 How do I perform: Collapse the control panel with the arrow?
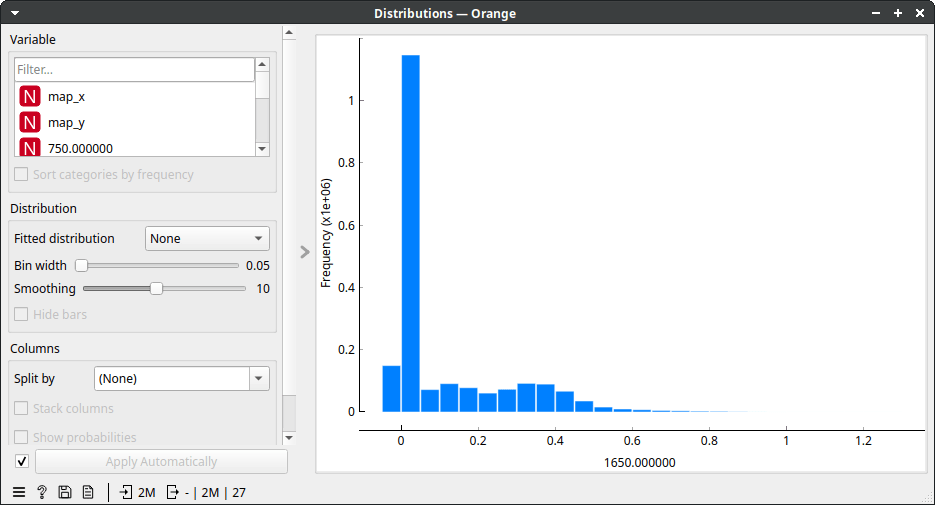click(x=305, y=252)
